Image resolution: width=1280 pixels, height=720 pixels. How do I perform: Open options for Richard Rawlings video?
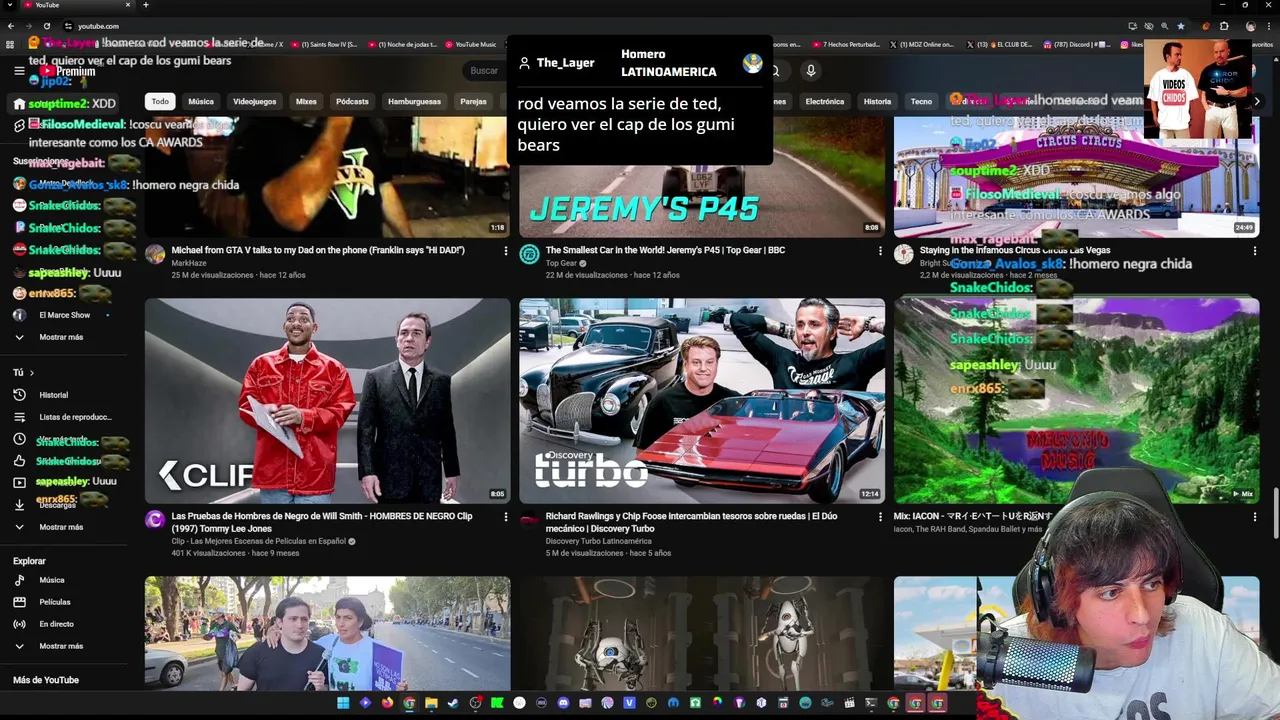(x=880, y=517)
